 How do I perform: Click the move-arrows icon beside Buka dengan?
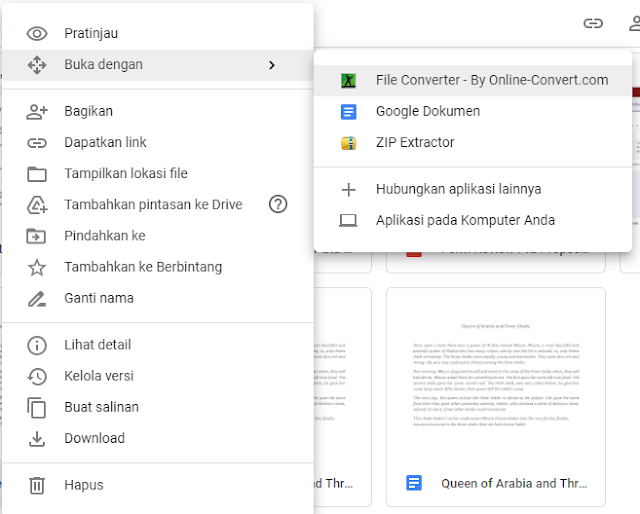37,65
